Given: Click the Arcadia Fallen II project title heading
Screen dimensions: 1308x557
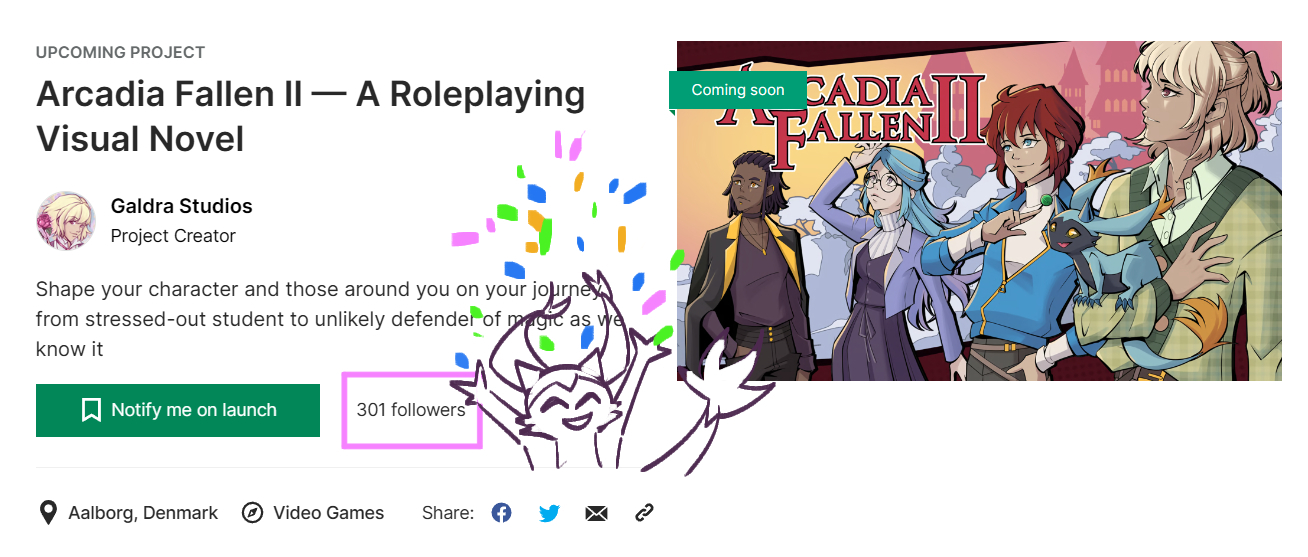Looking at the screenshot, I should [x=311, y=116].
